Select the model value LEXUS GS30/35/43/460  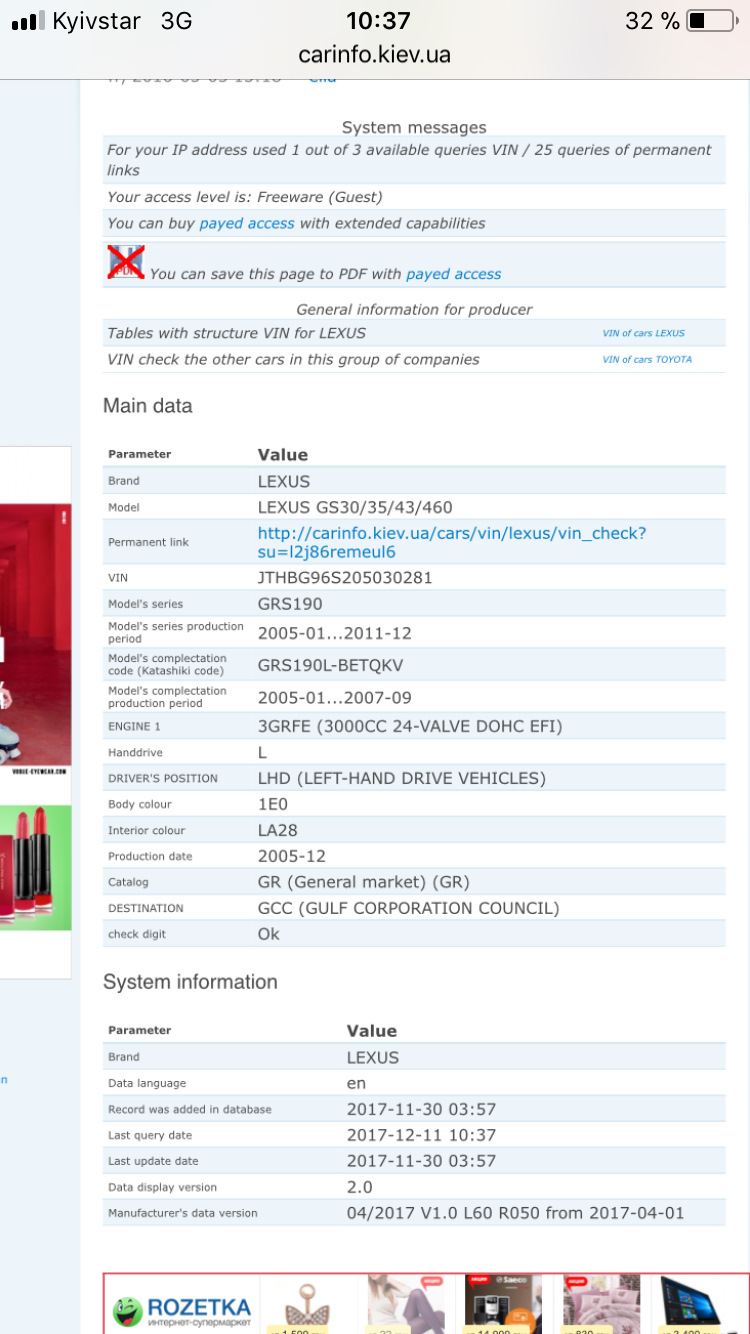point(355,507)
